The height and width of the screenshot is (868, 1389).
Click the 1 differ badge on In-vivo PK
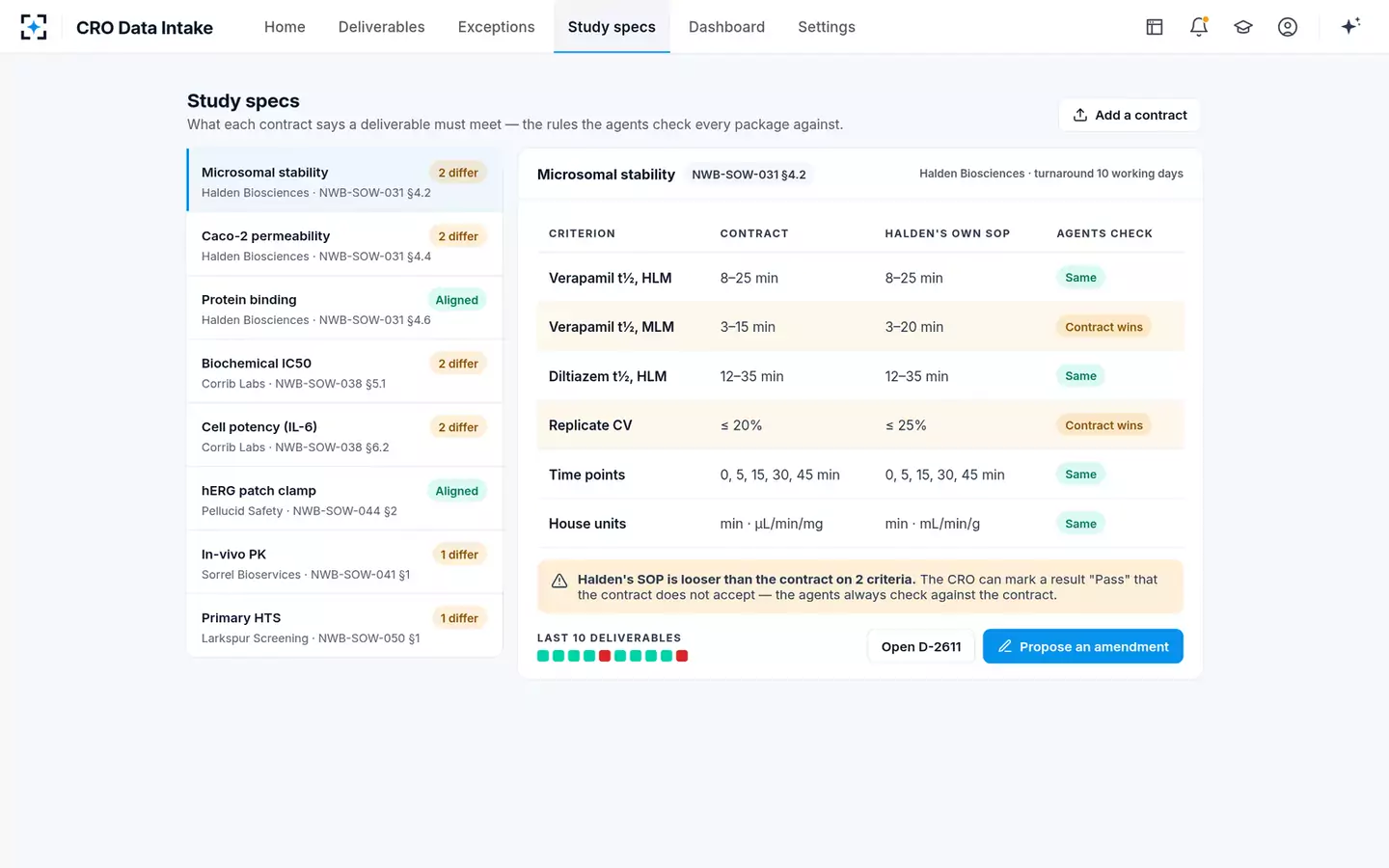pyautogui.click(x=459, y=555)
